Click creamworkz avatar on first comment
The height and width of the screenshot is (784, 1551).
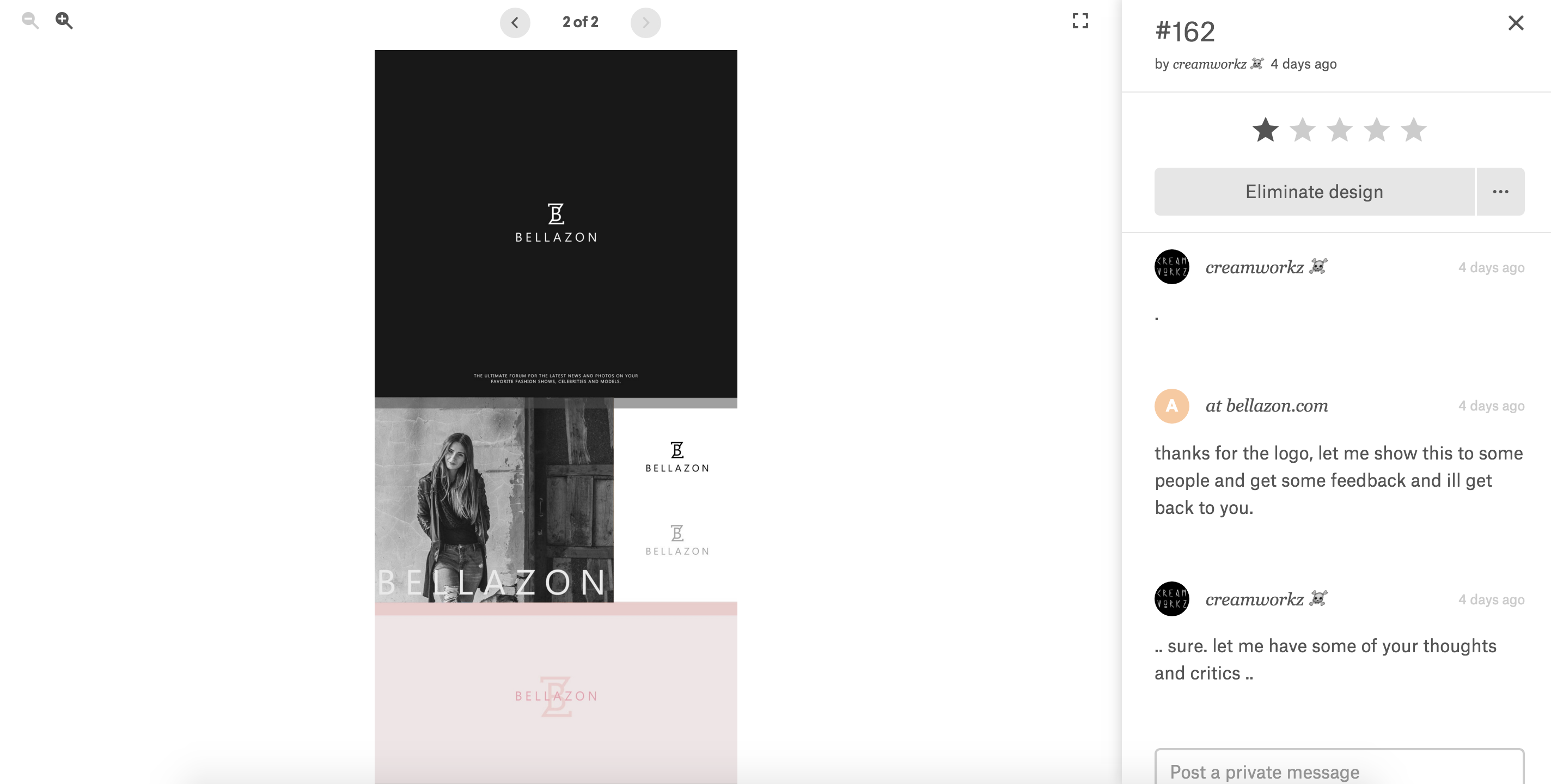click(1171, 267)
